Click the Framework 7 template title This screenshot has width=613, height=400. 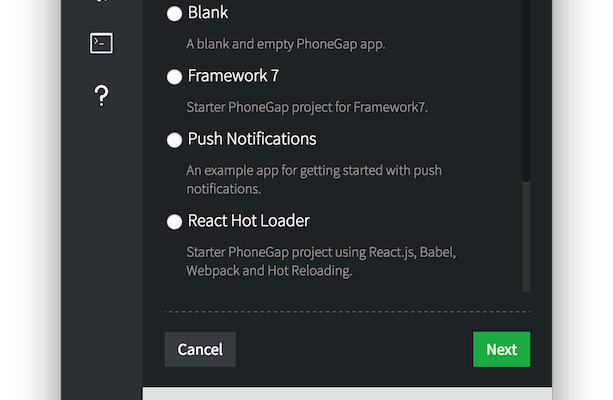(233, 76)
